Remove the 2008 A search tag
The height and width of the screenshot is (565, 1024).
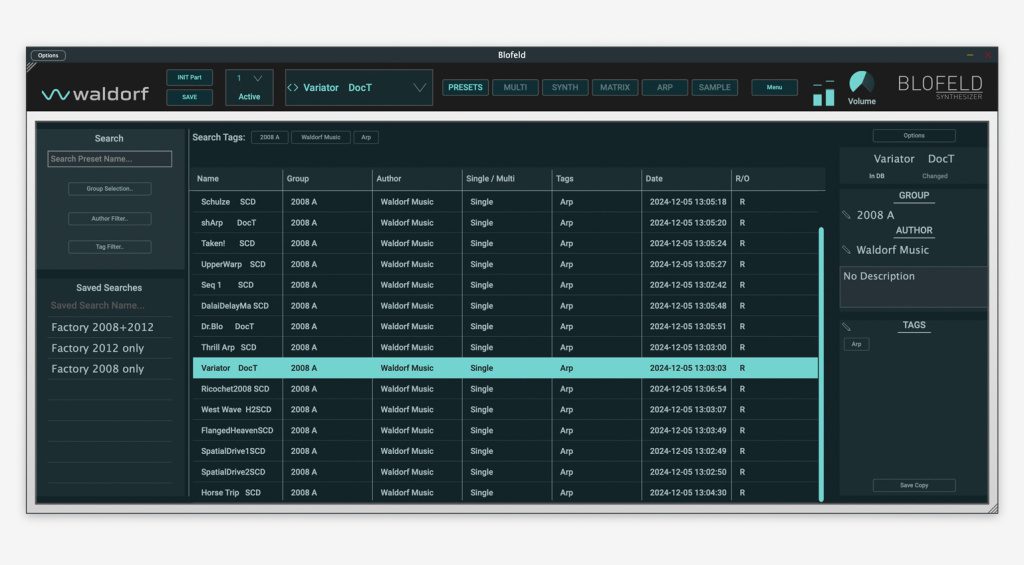pyautogui.click(x=270, y=137)
